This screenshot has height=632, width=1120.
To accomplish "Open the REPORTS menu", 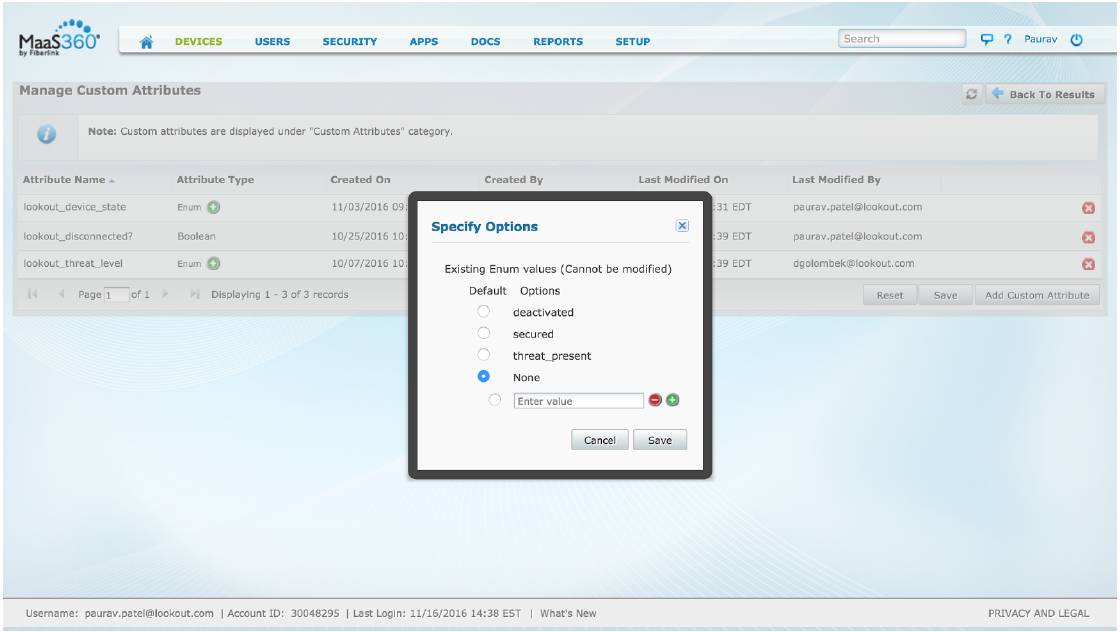I will pos(558,42).
